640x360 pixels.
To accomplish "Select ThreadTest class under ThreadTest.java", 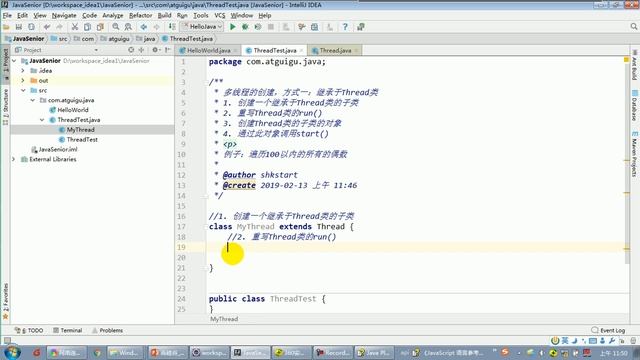I will point(82,140).
